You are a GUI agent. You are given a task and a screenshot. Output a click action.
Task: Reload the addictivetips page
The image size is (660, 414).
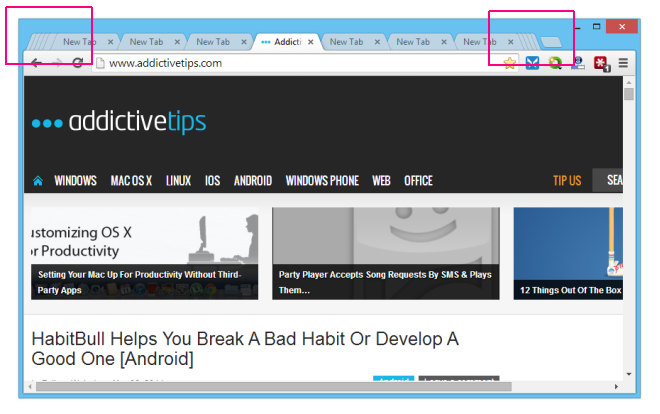coord(77,63)
